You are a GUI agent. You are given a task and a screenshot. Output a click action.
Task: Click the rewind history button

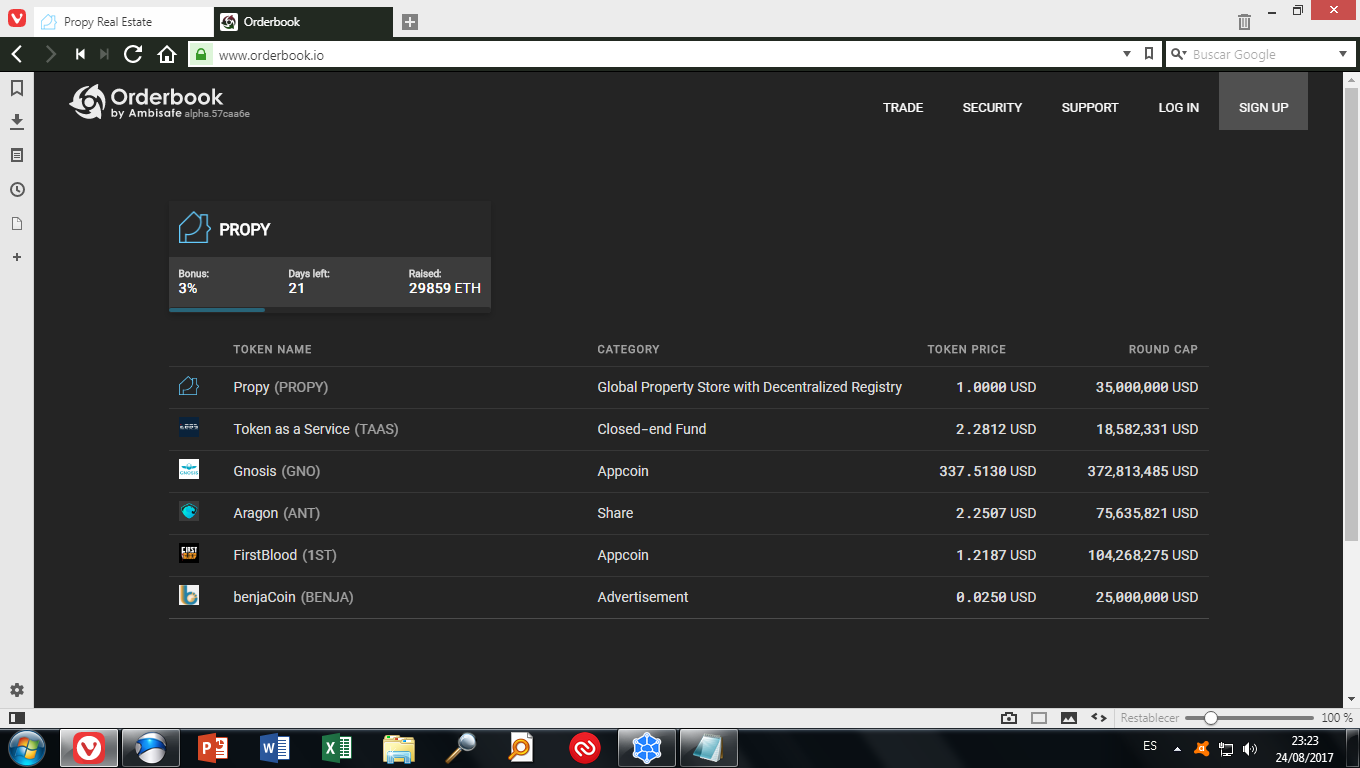pos(80,54)
